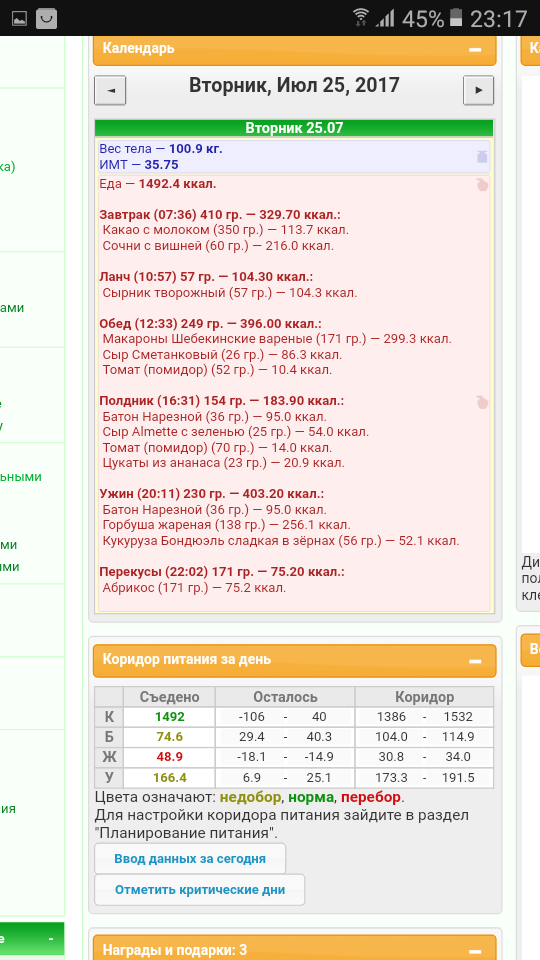
Task: Open the Завтрак (07:36) meal entry
Action: click(220, 216)
